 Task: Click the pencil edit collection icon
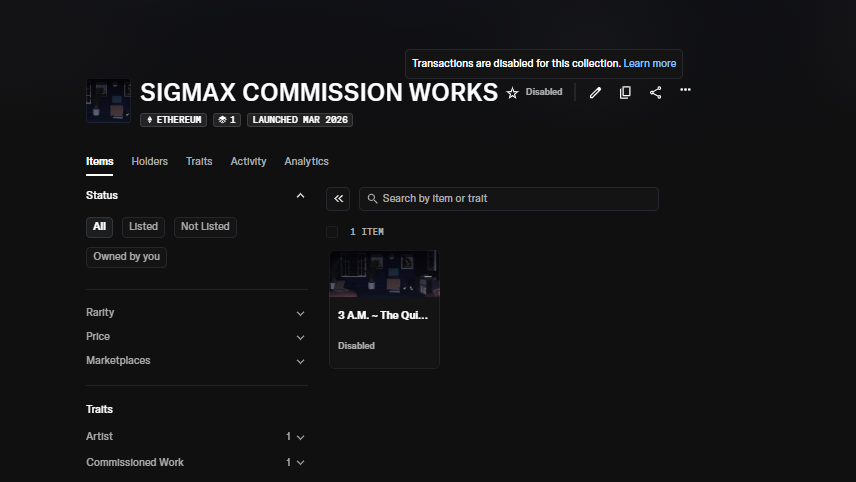(595, 92)
